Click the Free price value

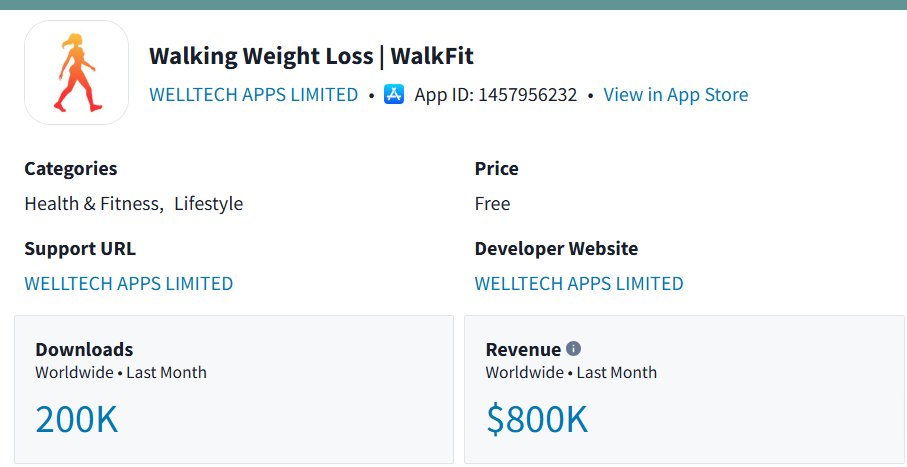click(x=492, y=204)
